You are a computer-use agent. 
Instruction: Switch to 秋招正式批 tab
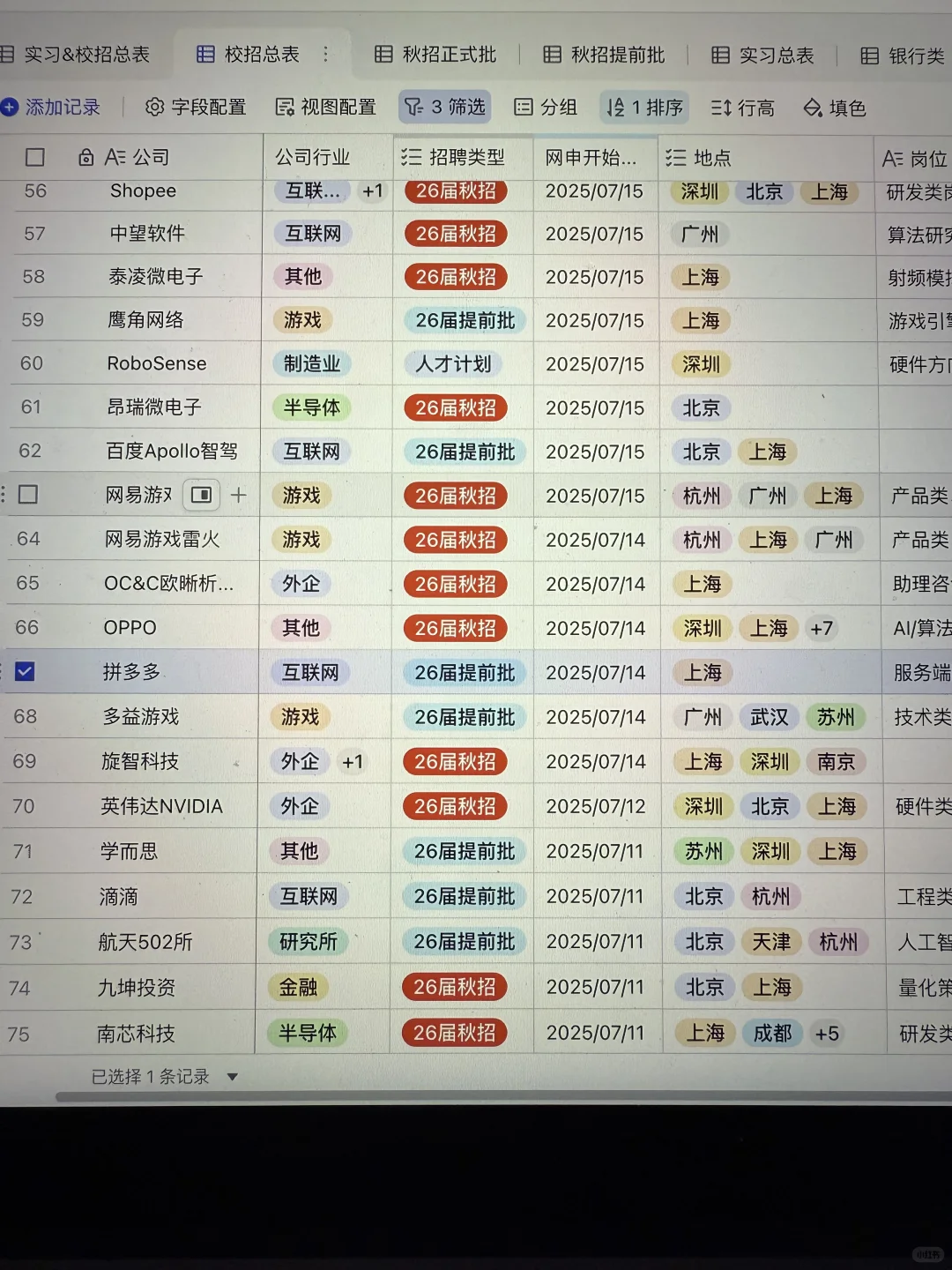pyautogui.click(x=435, y=55)
